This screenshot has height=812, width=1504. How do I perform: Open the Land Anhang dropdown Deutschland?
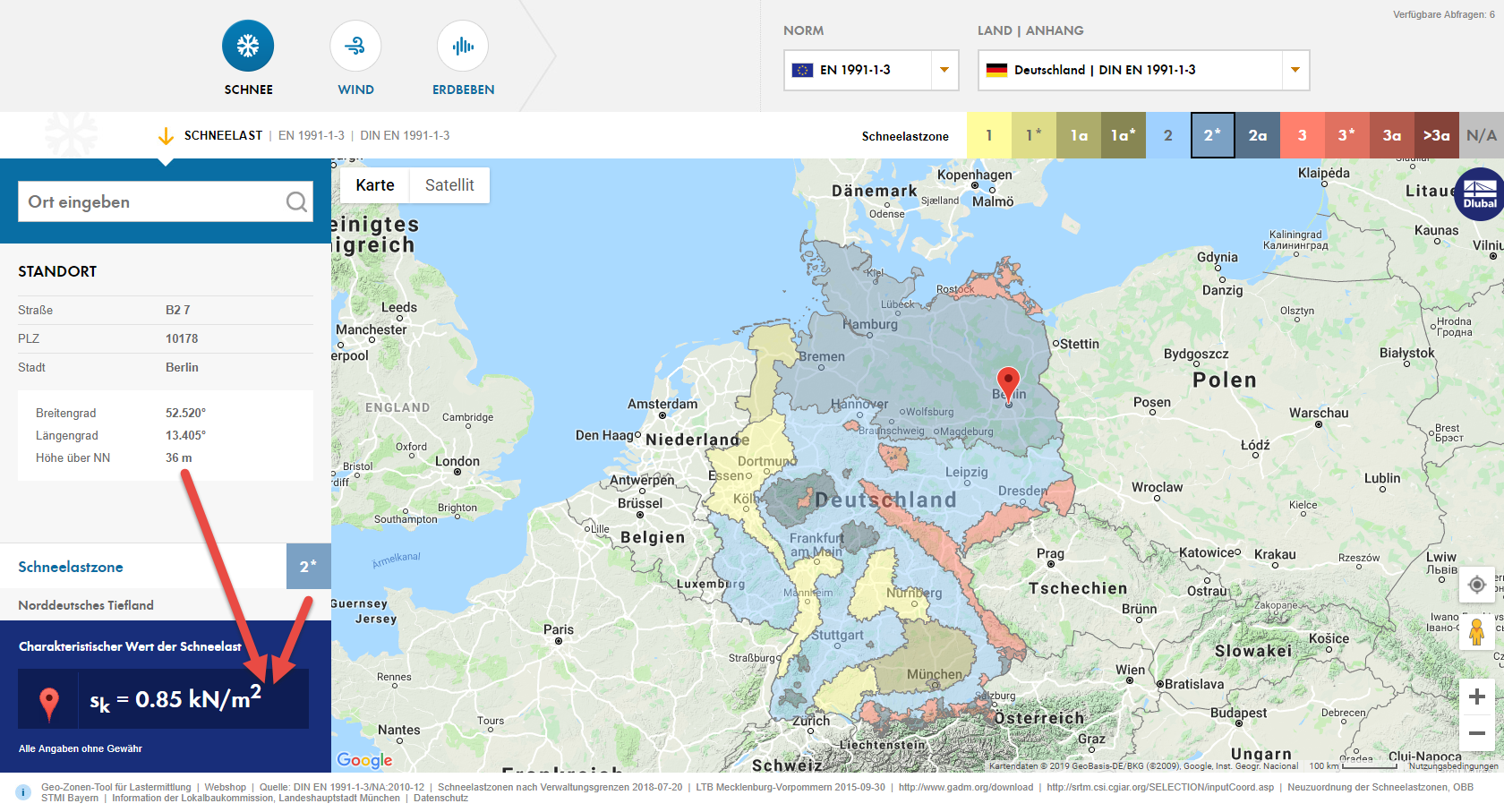coord(1143,70)
